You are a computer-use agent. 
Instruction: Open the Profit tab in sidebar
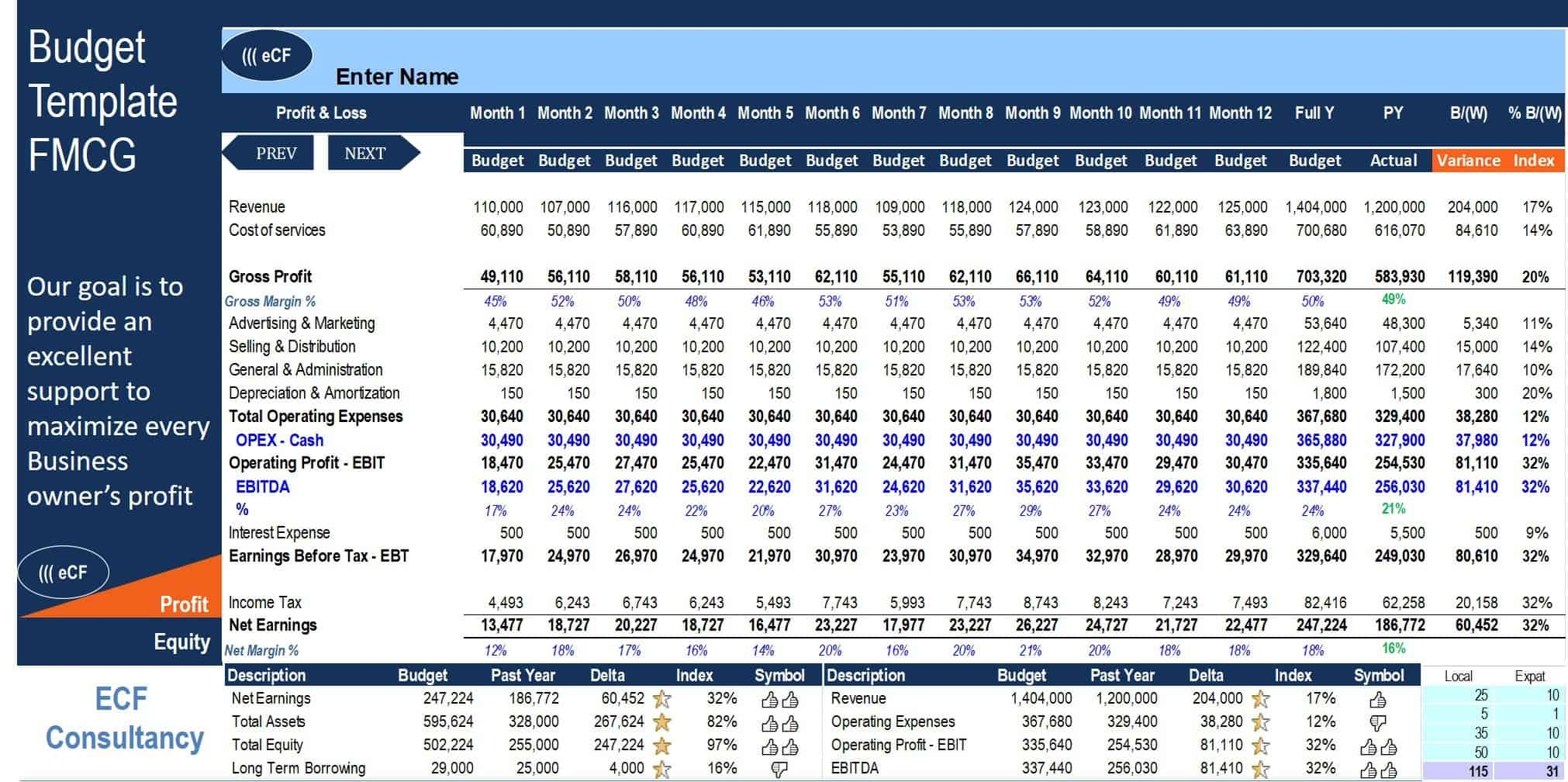(x=184, y=604)
